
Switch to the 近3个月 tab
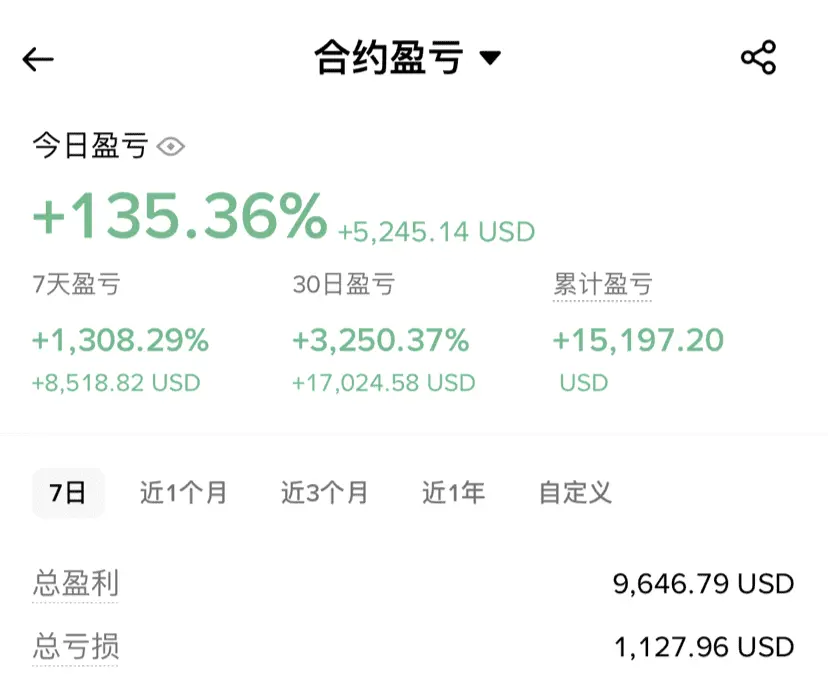(x=325, y=493)
